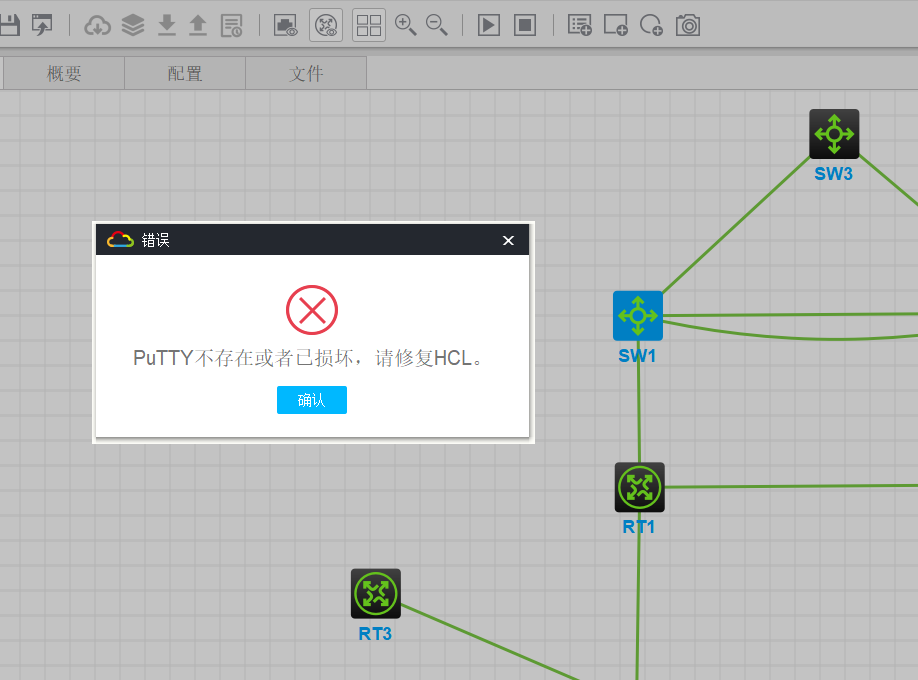Viewport: 918px width, 680px height.
Task: Click the PuTTY不存在或者已损坏 error message
Action: (309, 358)
